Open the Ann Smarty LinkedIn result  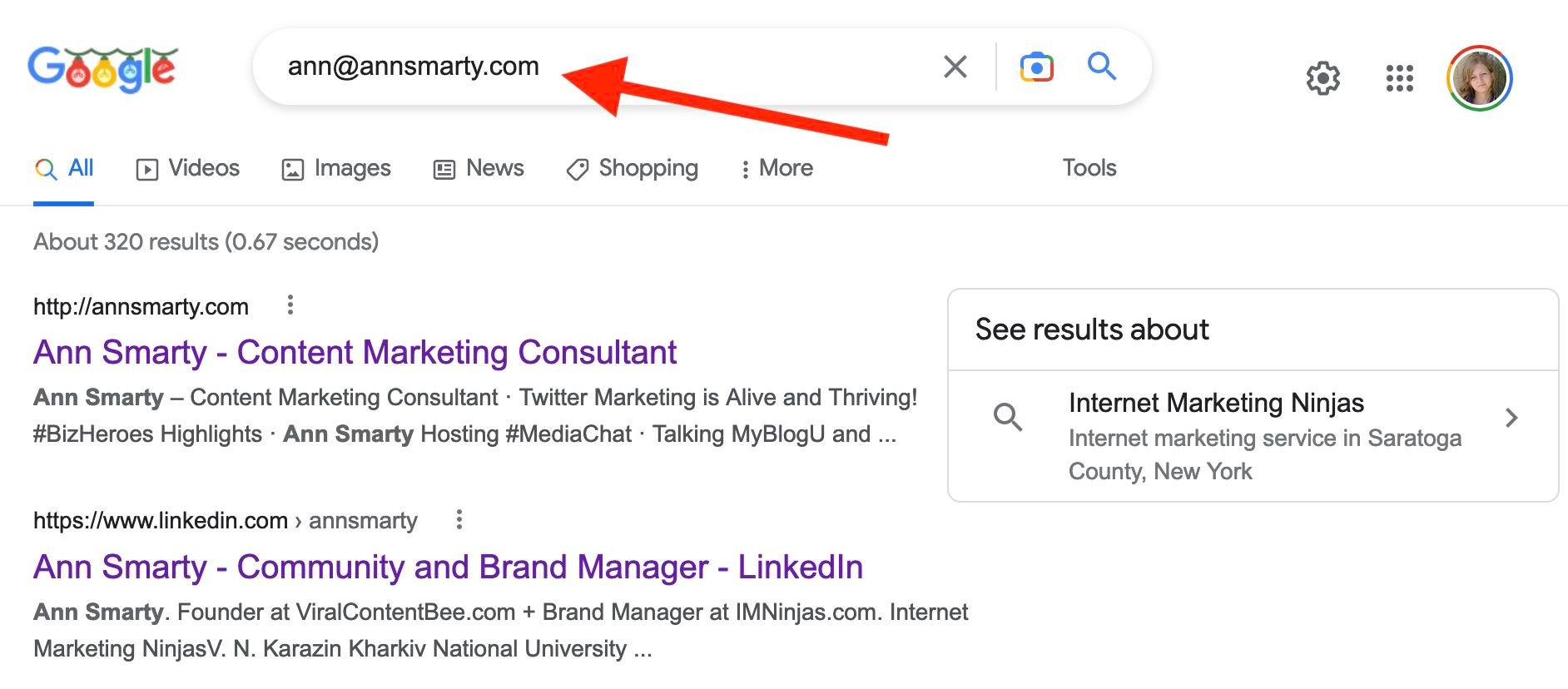(448, 567)
